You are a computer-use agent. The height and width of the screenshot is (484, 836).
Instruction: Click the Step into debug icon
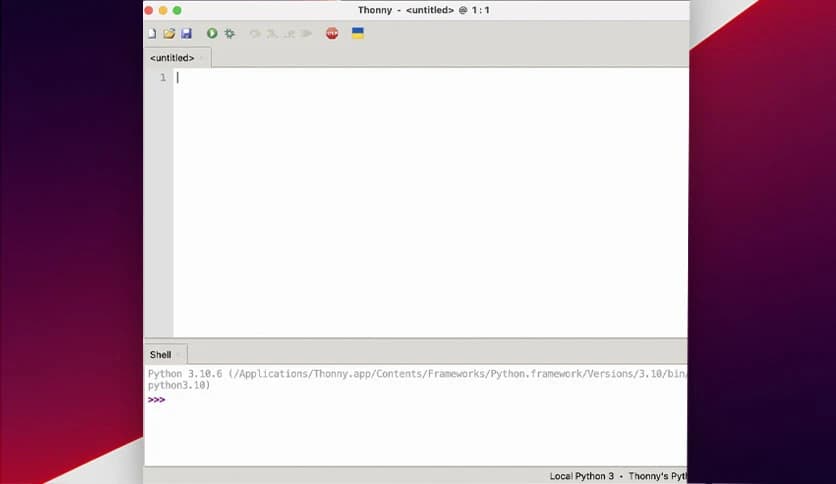click(x=272, y=33)
